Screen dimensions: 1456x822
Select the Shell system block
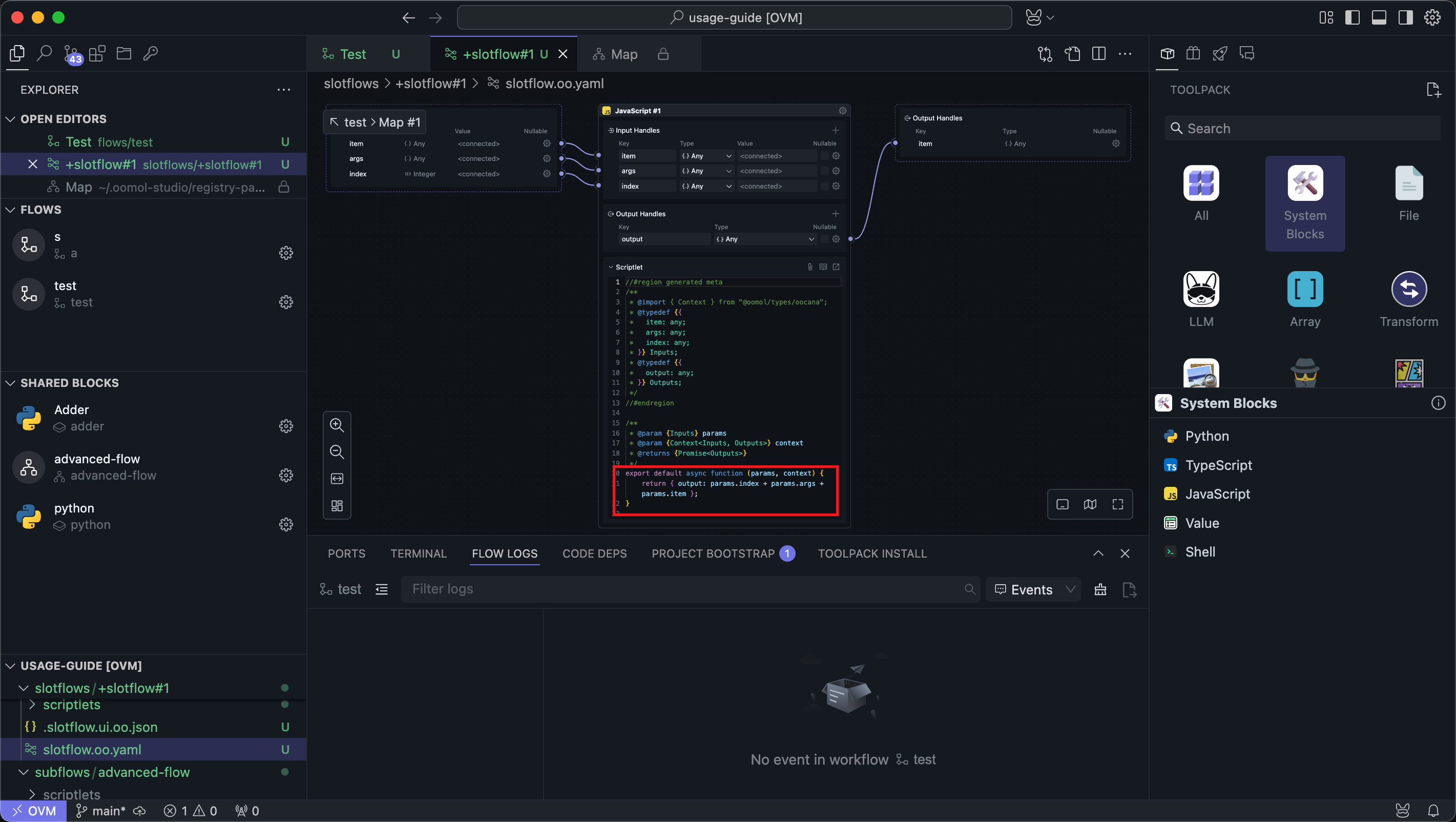[1199, 552]
